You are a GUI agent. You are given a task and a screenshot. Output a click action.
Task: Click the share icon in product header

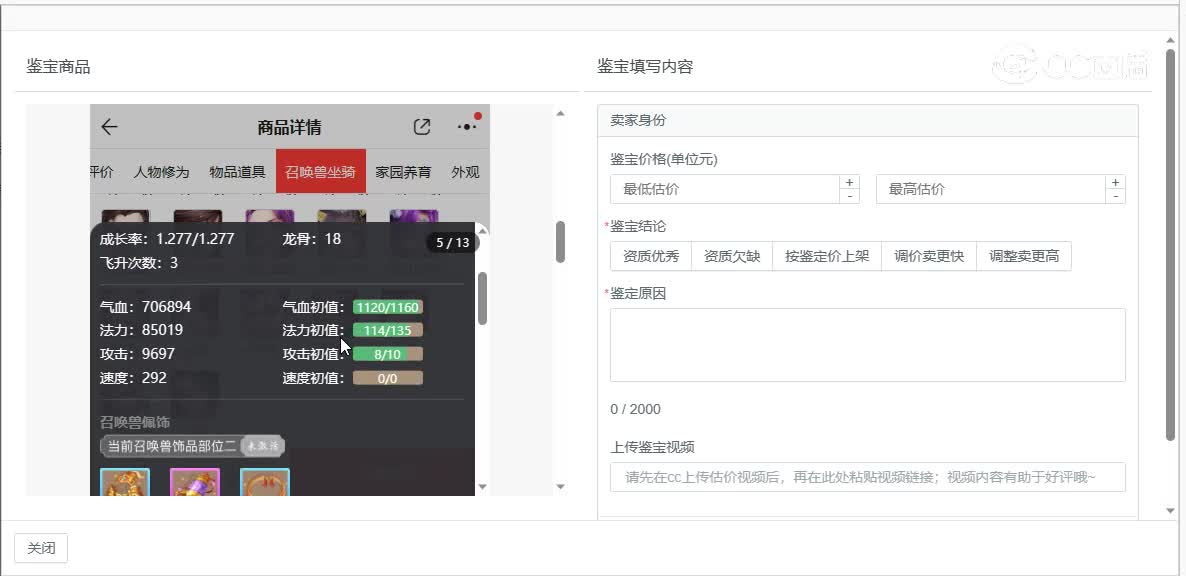pyautogui.click(x=422, y=127)
